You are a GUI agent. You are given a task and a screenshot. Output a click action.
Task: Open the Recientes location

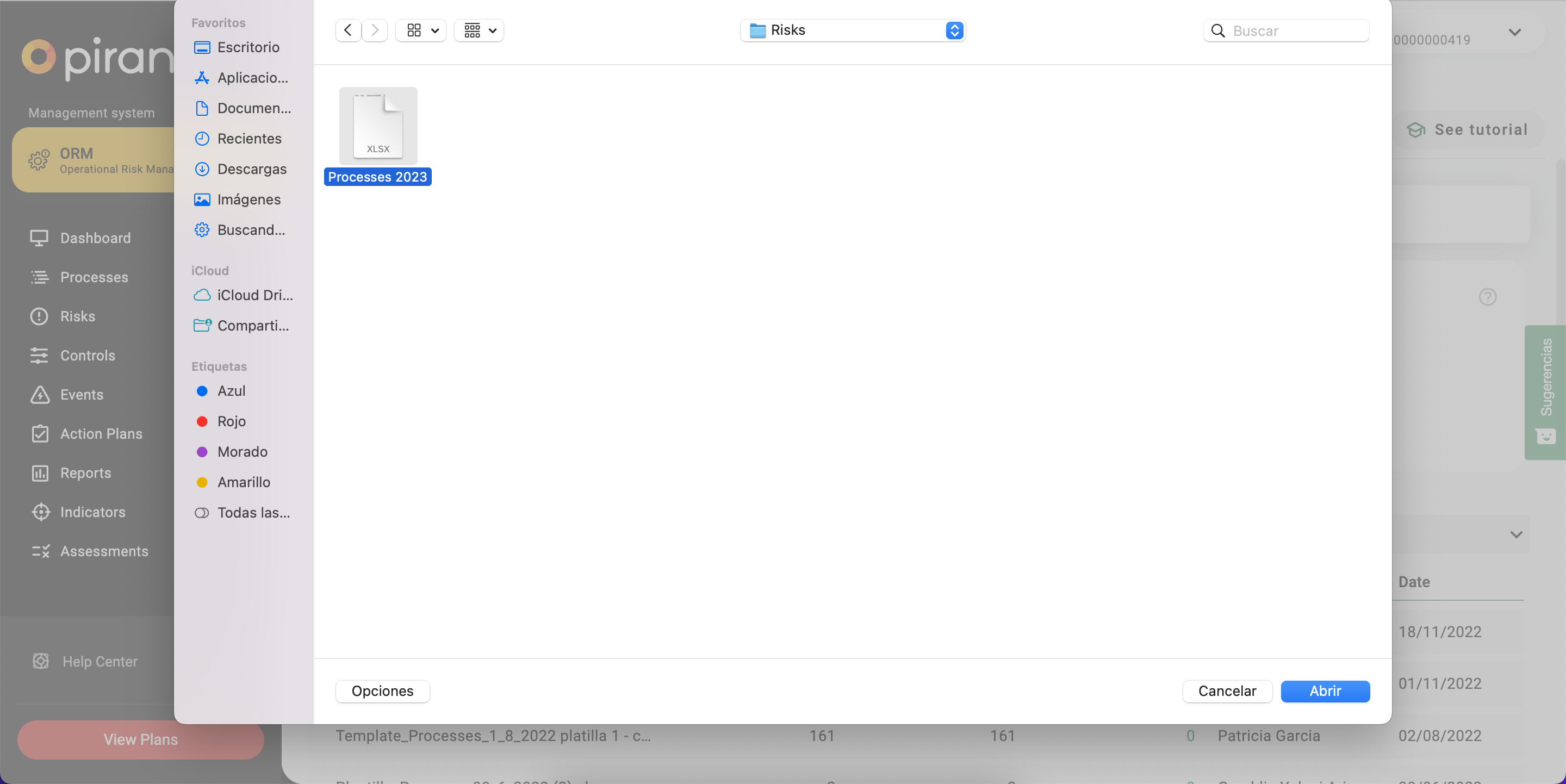249,139
